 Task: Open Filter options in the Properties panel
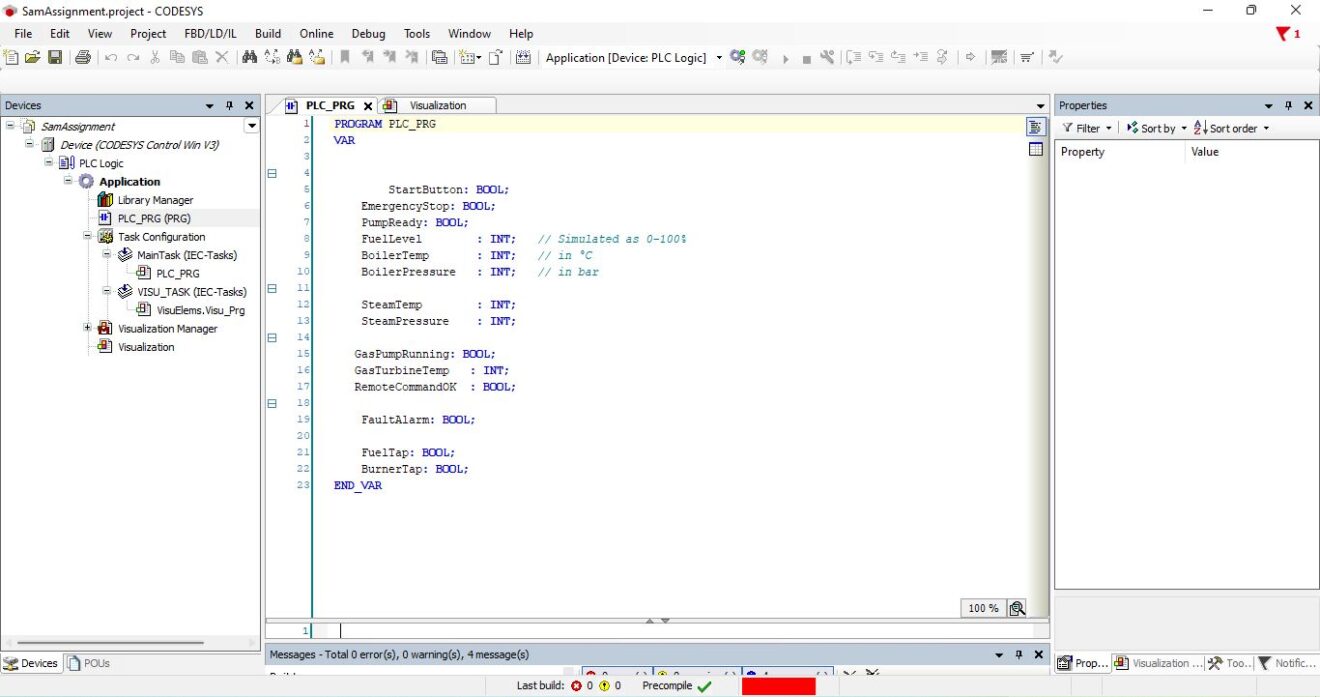coord(1084,128)
